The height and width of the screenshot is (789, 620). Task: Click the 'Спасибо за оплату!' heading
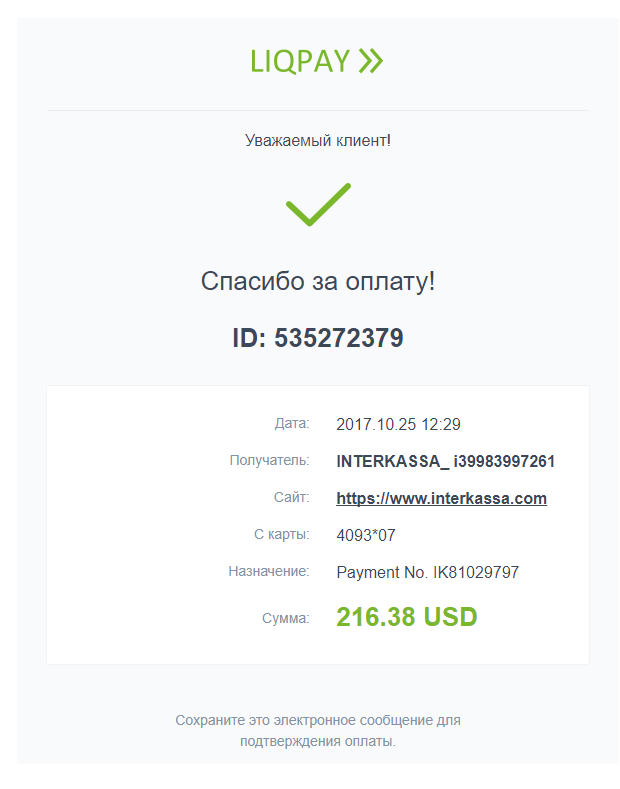[x=318, y=281]
